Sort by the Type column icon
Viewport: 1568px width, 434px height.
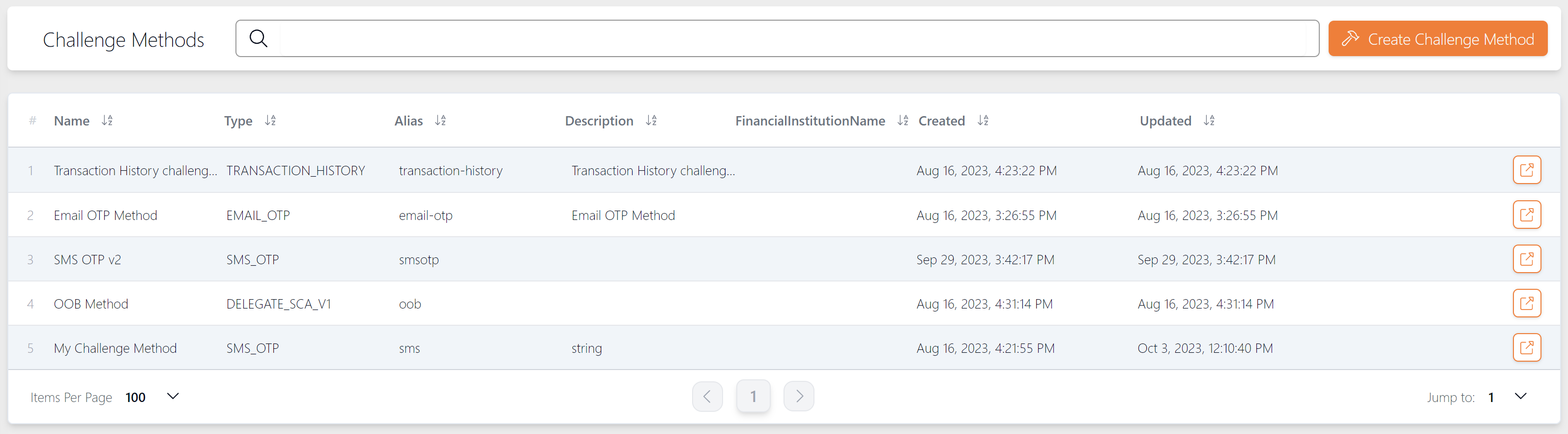270,120
